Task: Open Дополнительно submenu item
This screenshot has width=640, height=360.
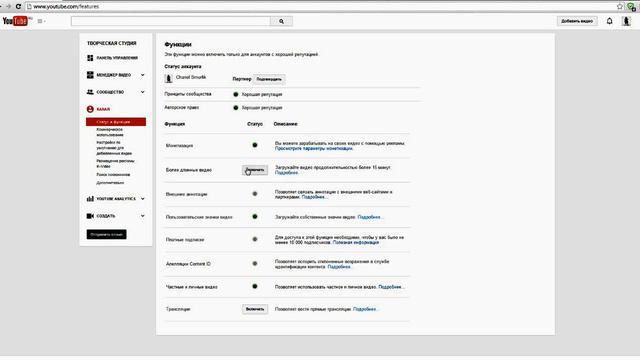Action: tap(110, 183)
